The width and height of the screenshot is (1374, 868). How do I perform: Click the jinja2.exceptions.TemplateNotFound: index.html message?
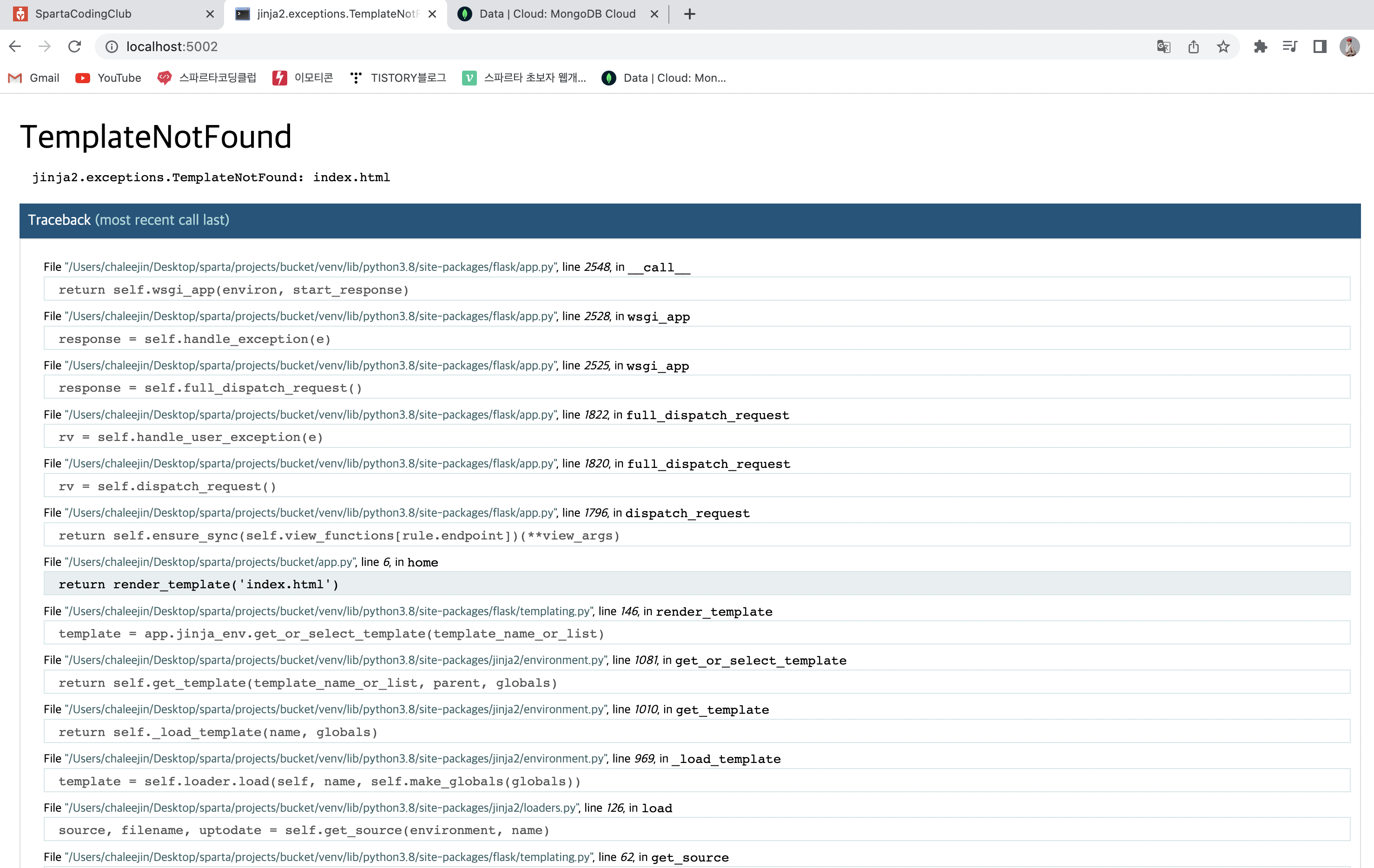pyautogui.click(x=211, y=178)
